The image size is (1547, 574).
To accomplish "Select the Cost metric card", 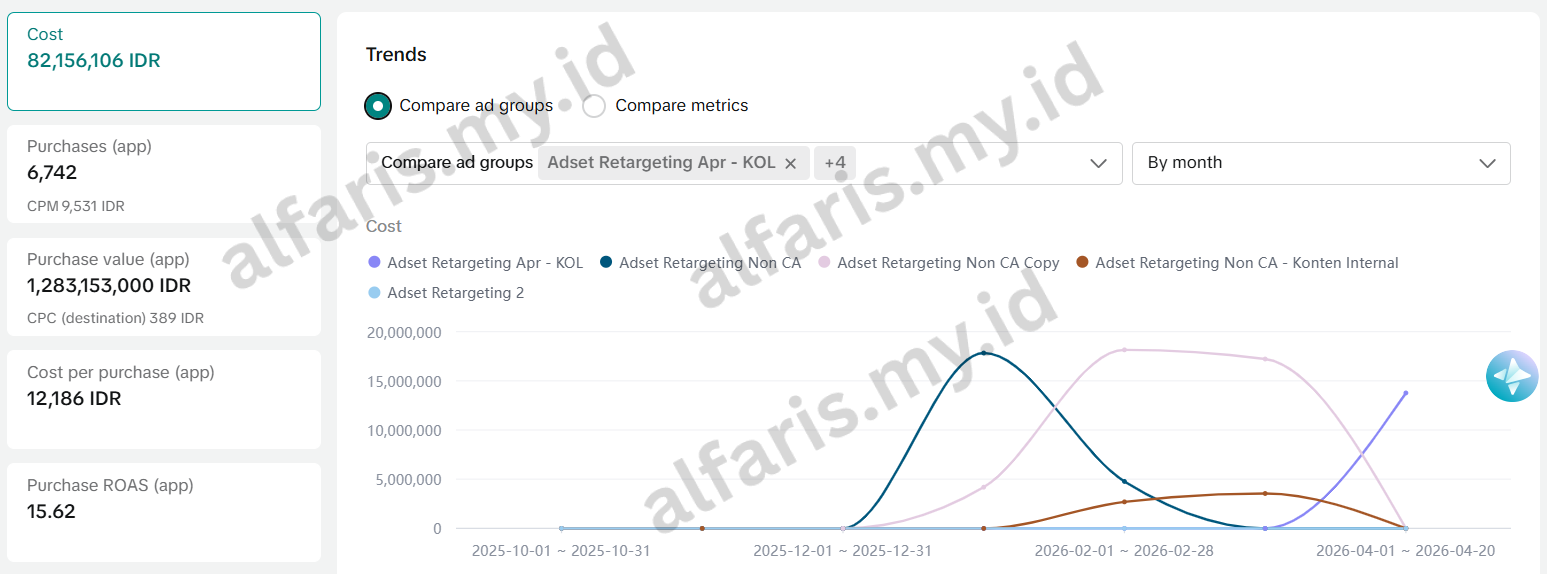I will click(164, 61).
